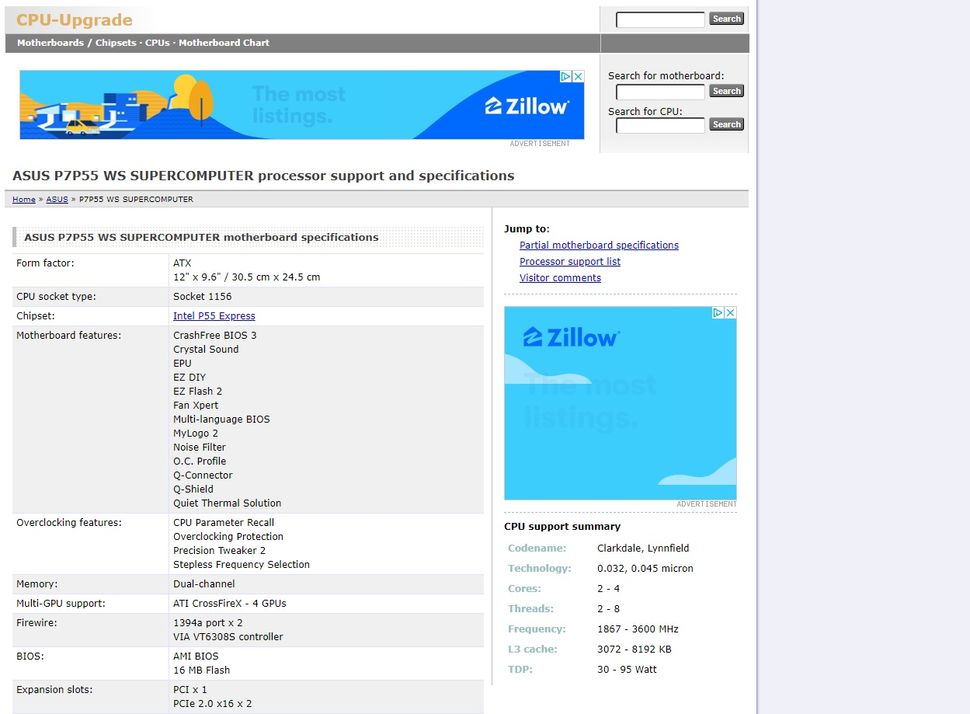Image resolution: width=970 pixels, height=714 pixels.
Task: Close the sidebar Zillow ad
Action: 731,312
